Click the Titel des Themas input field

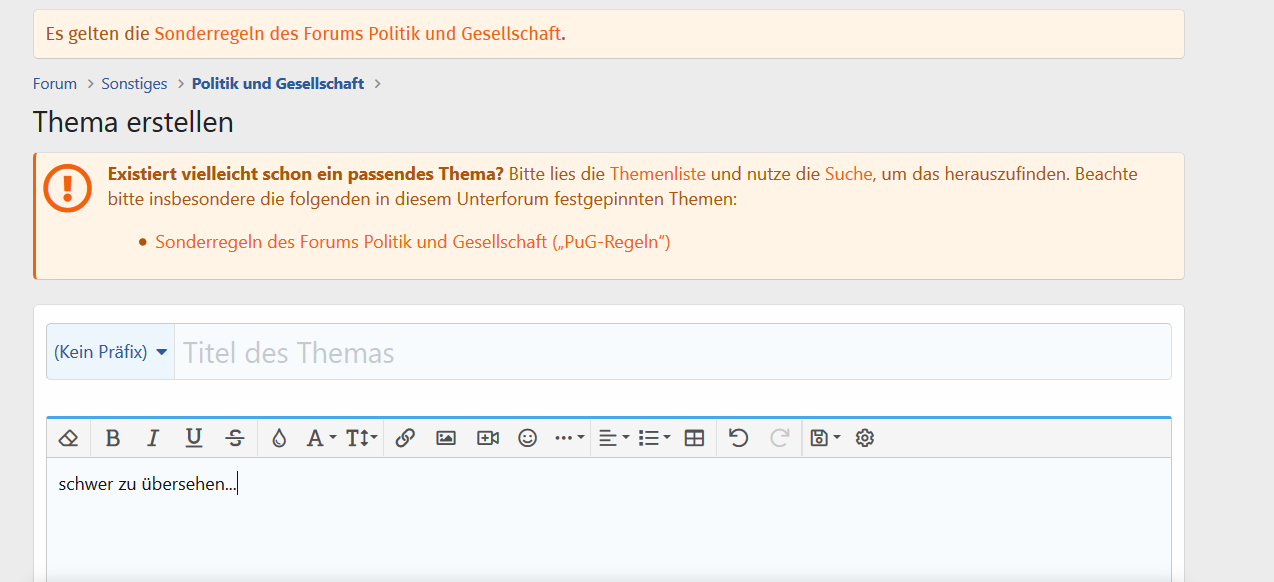672,352
